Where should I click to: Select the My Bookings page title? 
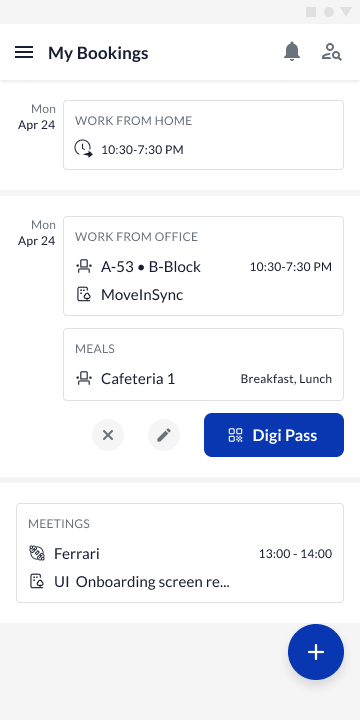pos(98,53)
